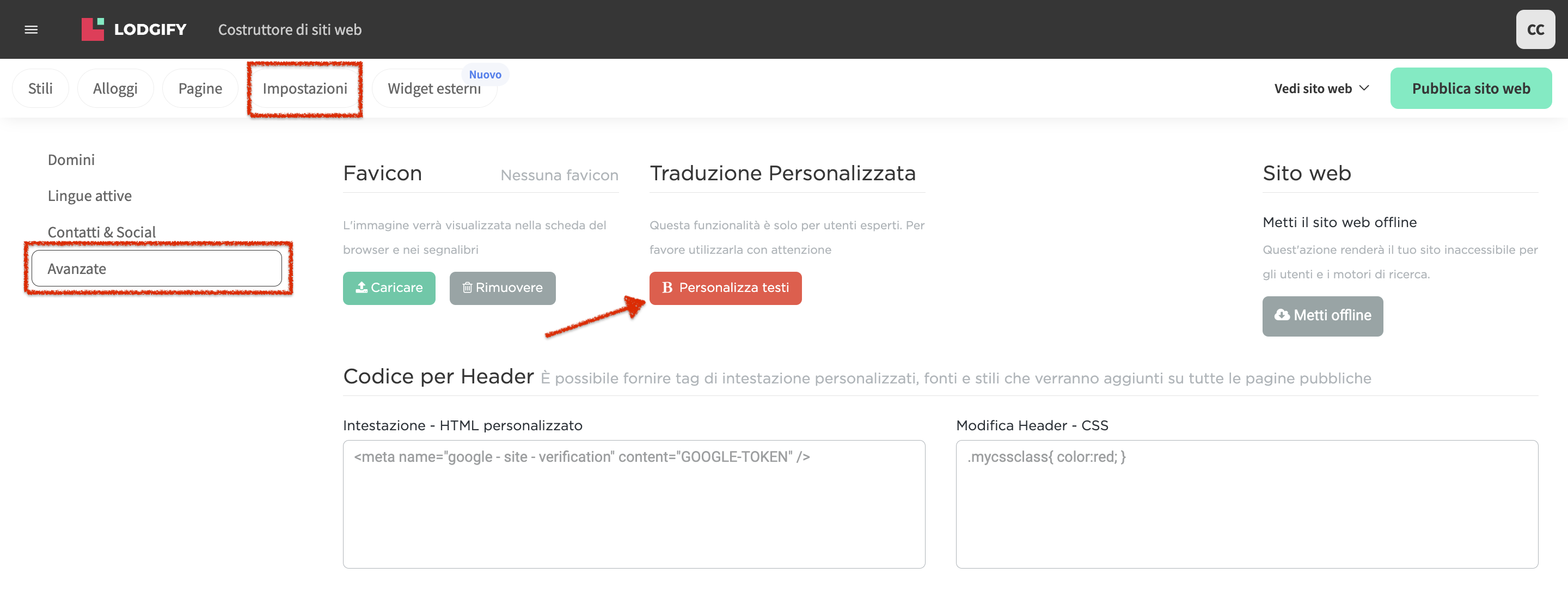Open Contatti & Social section
The image size is (1568, 598).
click(x=102, y=232)
